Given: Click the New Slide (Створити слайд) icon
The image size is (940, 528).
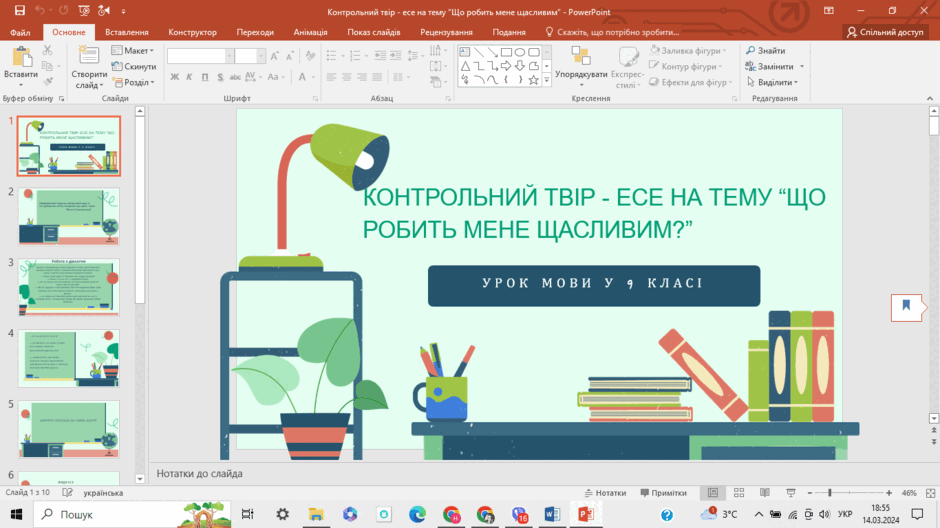Looking at the screenshot, I should (89, 55).
